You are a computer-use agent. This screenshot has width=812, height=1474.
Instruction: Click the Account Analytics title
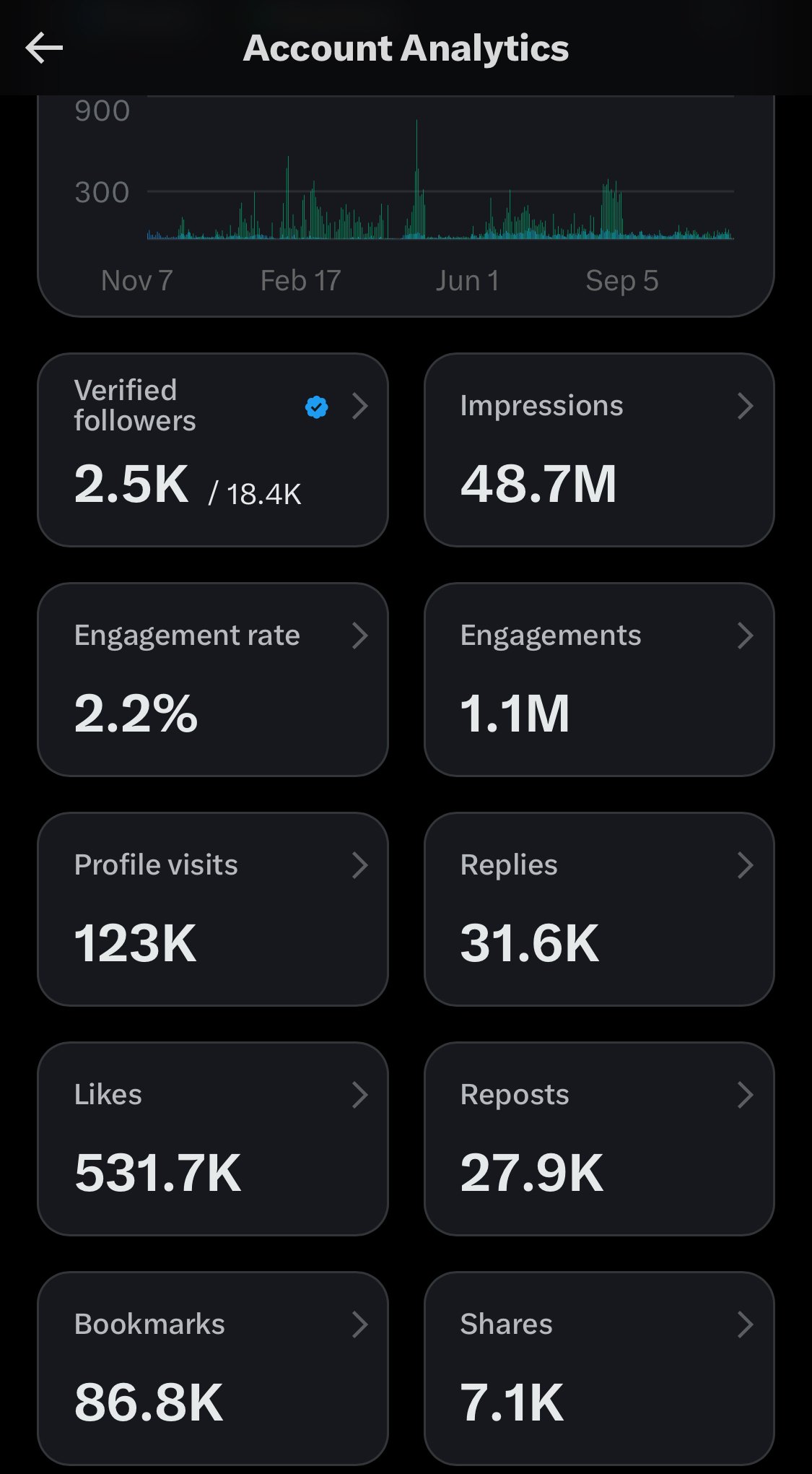pos(406,48)
